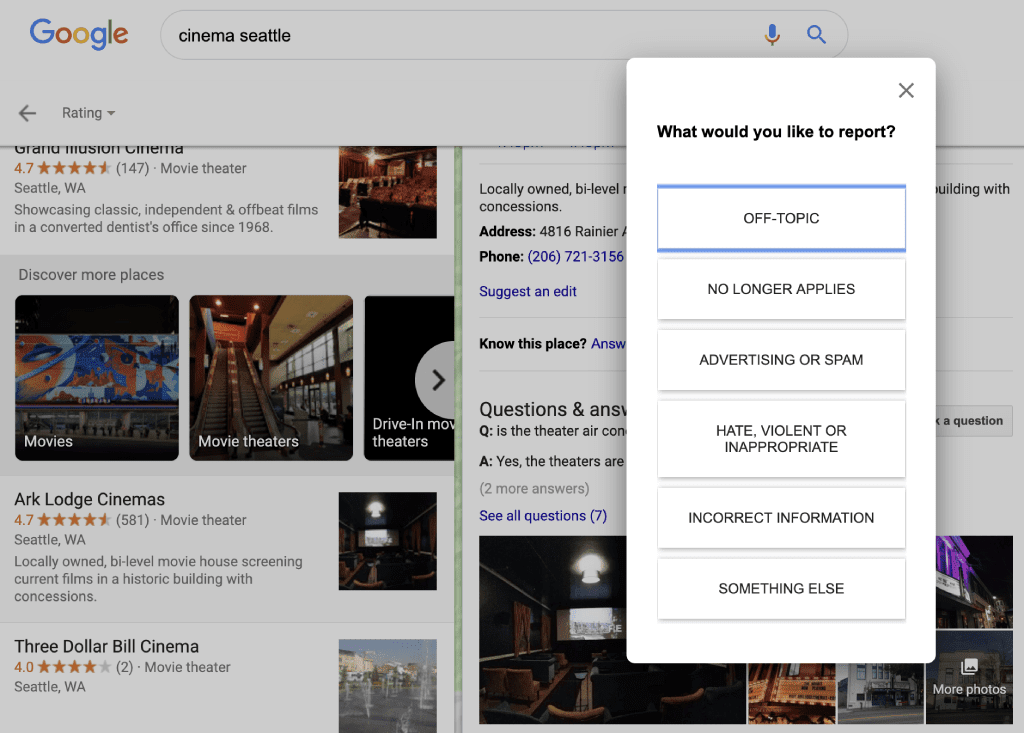This screenshot has height=733, width=1024.
Task: Click Three Dollar Bill Cinema 4.0 rating
Action: click(63, 667)
